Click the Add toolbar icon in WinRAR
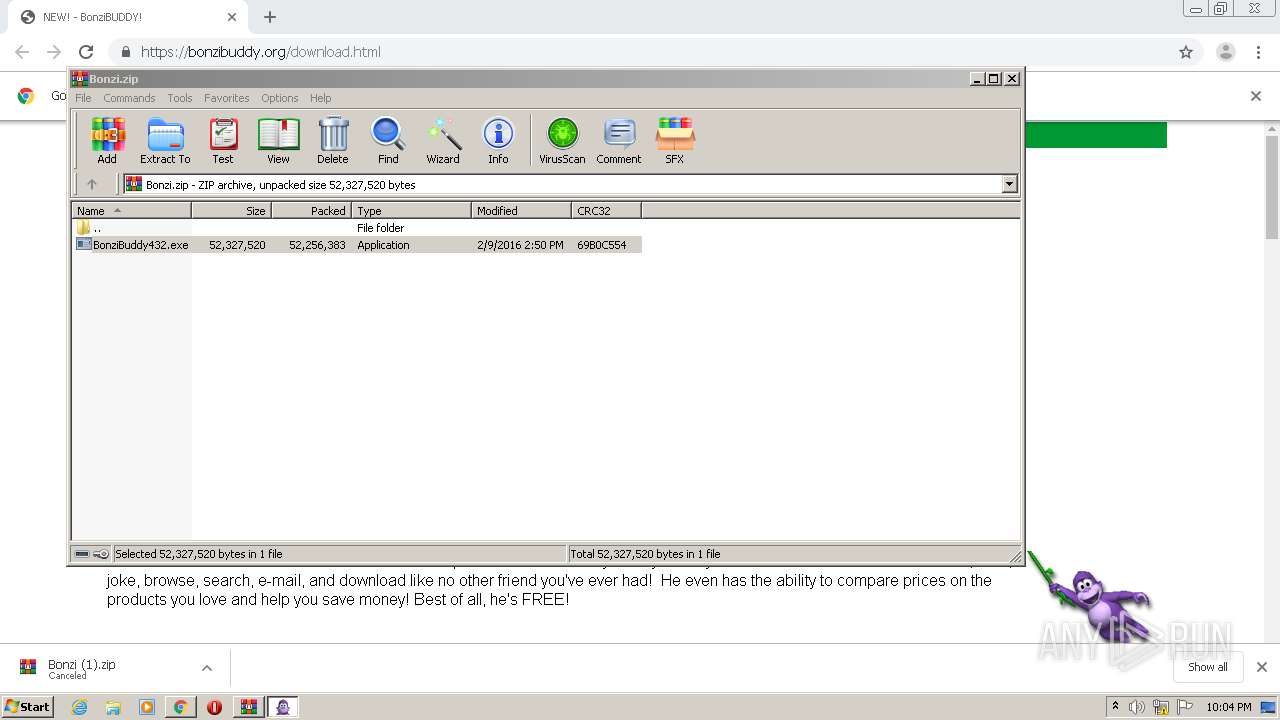 point(107,140)
